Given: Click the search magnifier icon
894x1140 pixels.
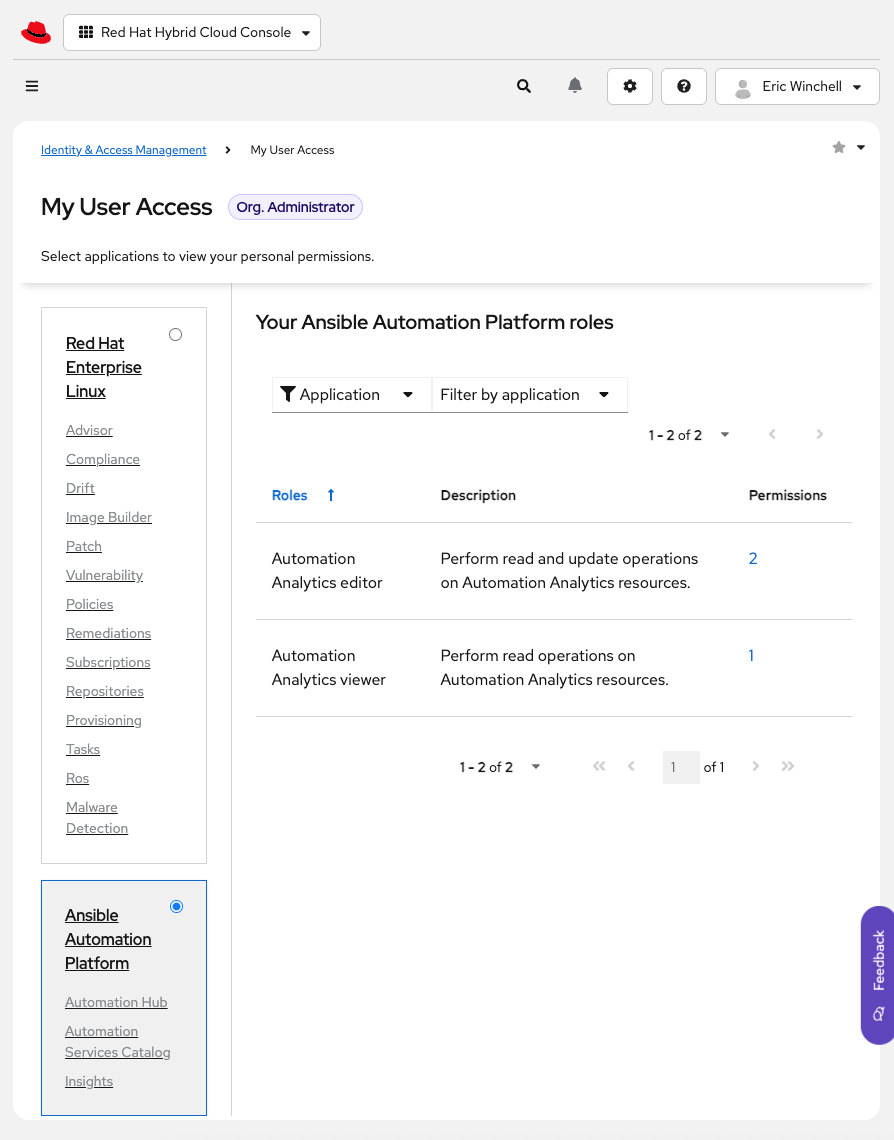Looking at the screenshot, I should (524, 87).
